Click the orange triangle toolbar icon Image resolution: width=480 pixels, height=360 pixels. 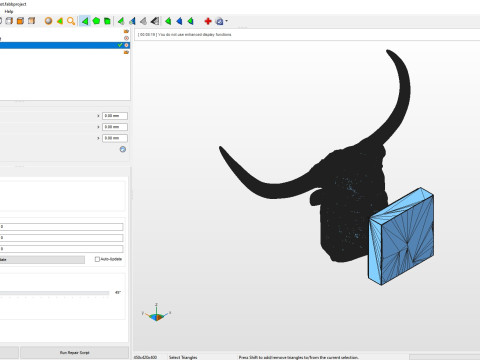tap(60, 21)
